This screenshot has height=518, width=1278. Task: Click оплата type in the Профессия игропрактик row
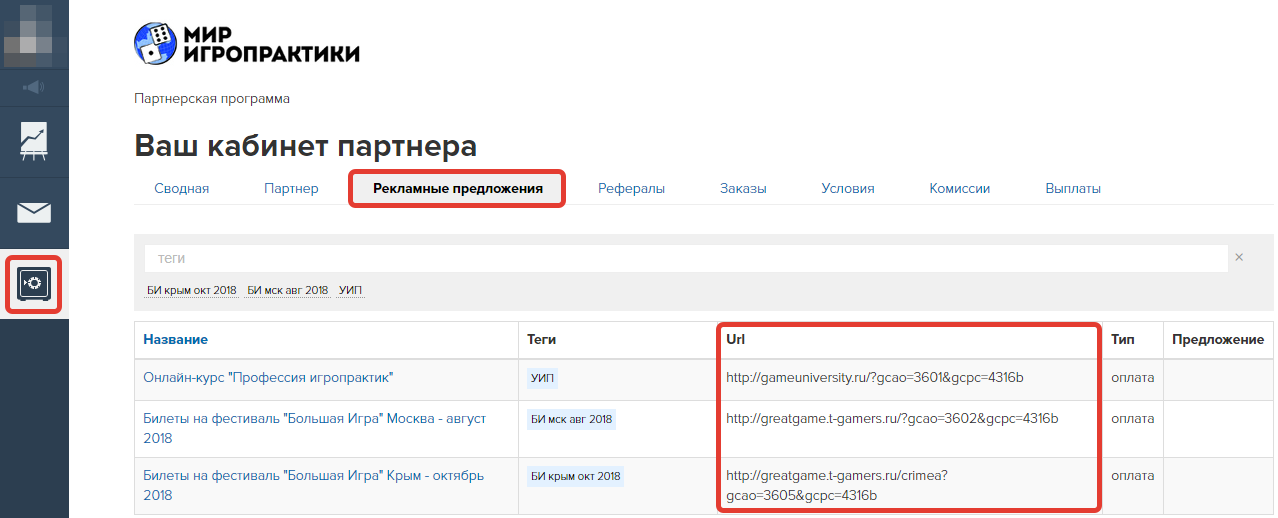coord(1132,377)
